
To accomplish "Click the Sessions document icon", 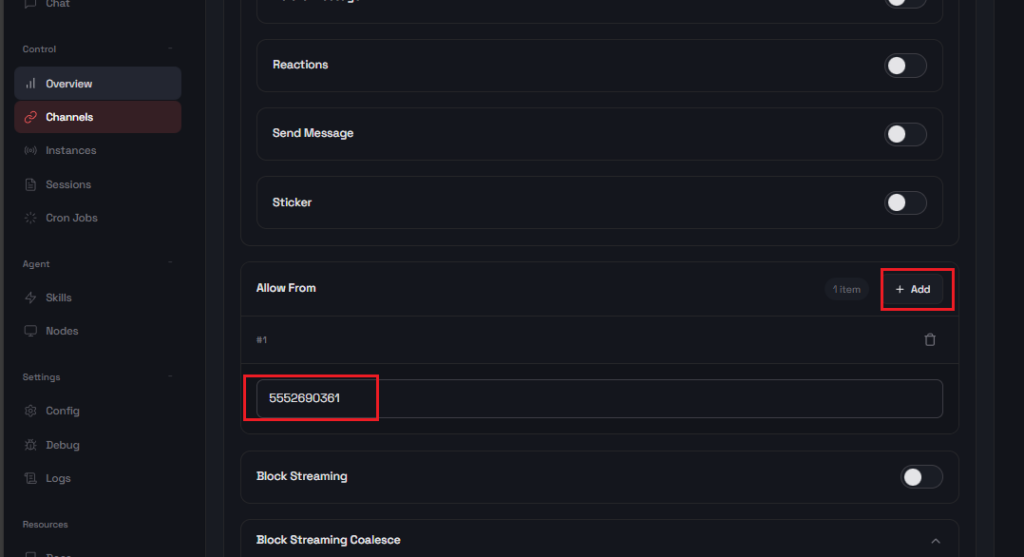I will pyautogui.click(x=30, y=185).
